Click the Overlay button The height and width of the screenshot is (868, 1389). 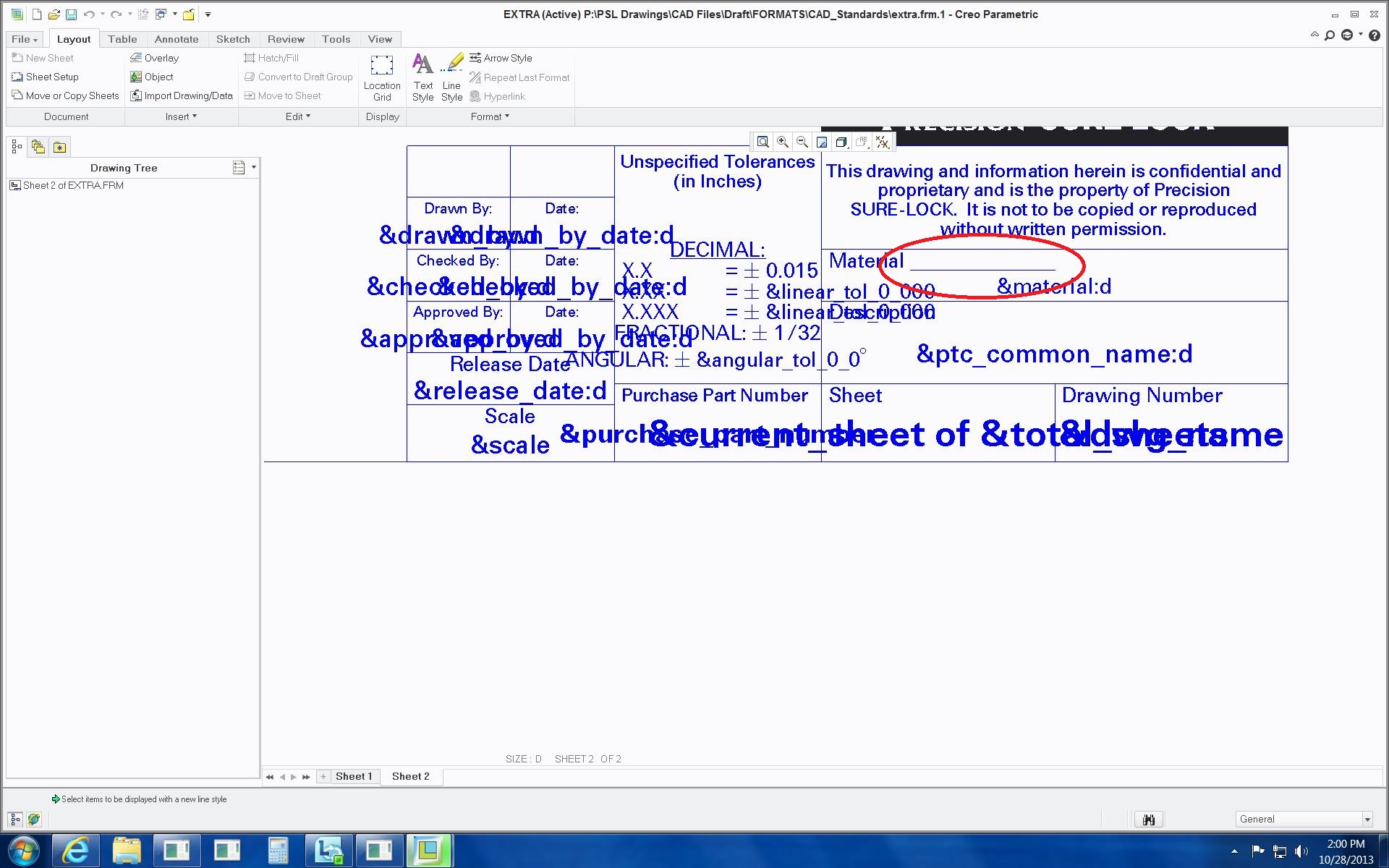154,58
